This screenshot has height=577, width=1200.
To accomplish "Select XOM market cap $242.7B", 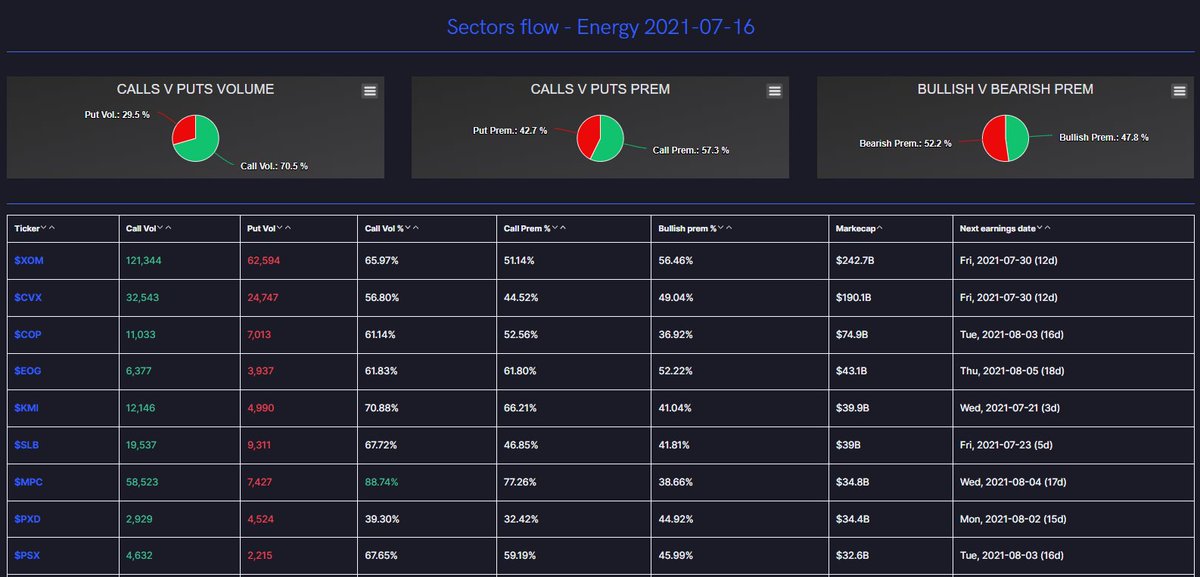I will coord(856,260).
